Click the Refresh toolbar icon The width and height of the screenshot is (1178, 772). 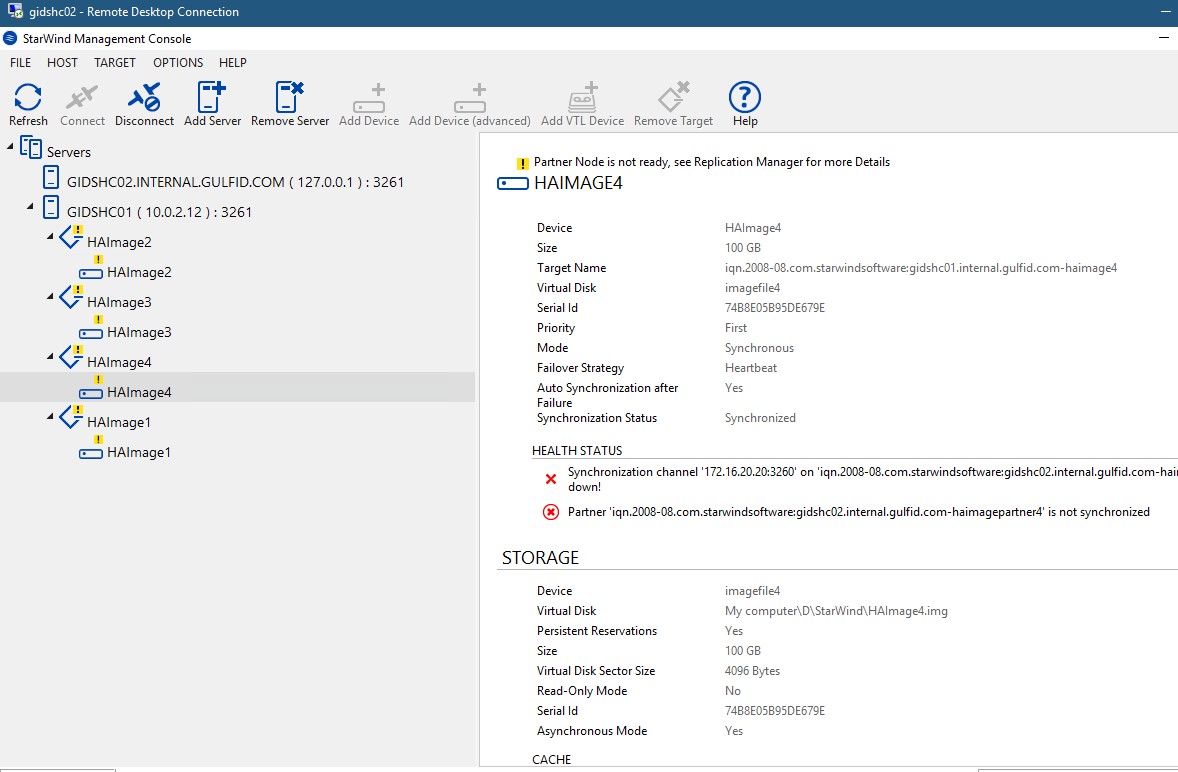point(28,97)
